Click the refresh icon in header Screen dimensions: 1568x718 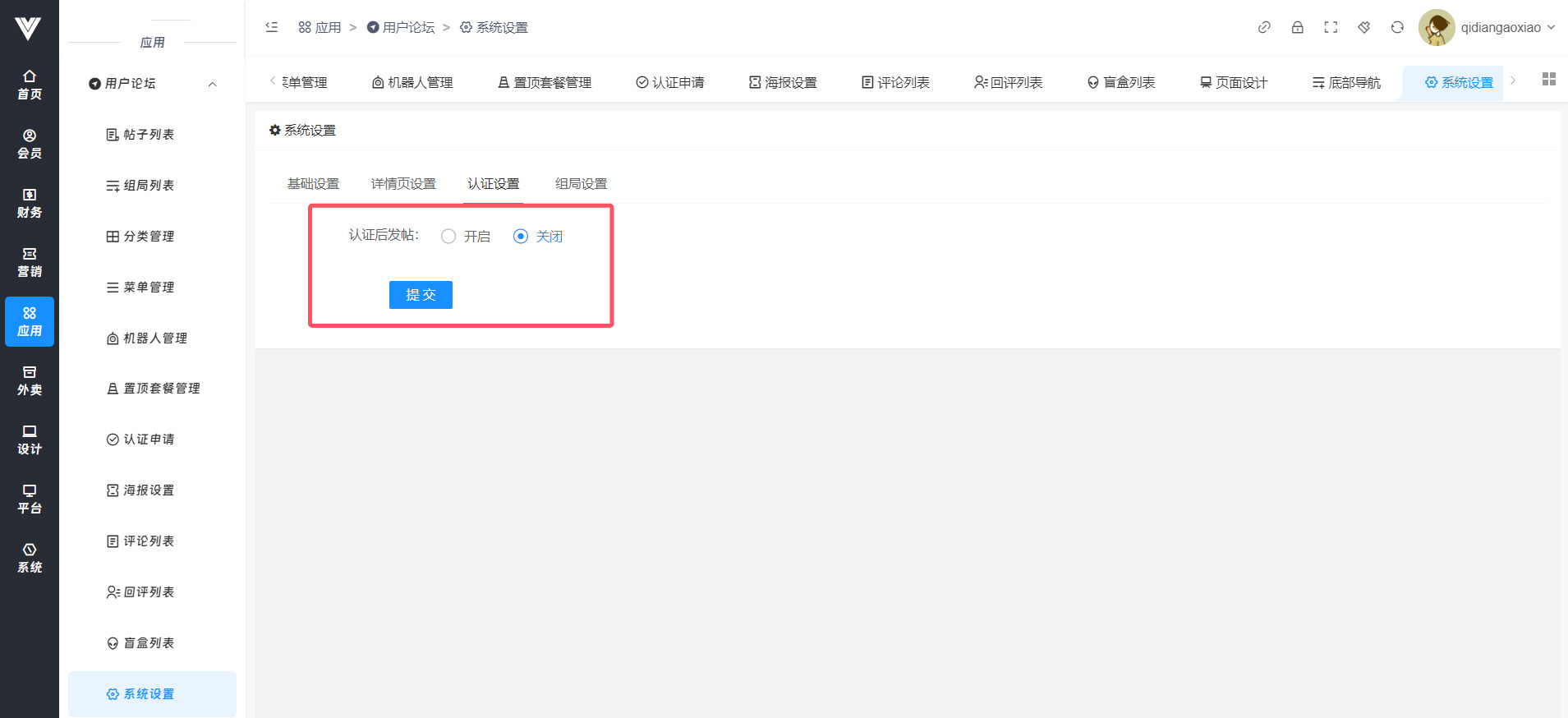(1397, 27)
